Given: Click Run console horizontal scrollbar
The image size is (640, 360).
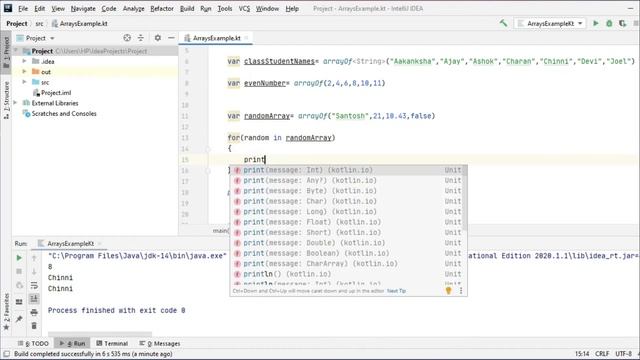Looking at the screenshot, I should point(100,334).
